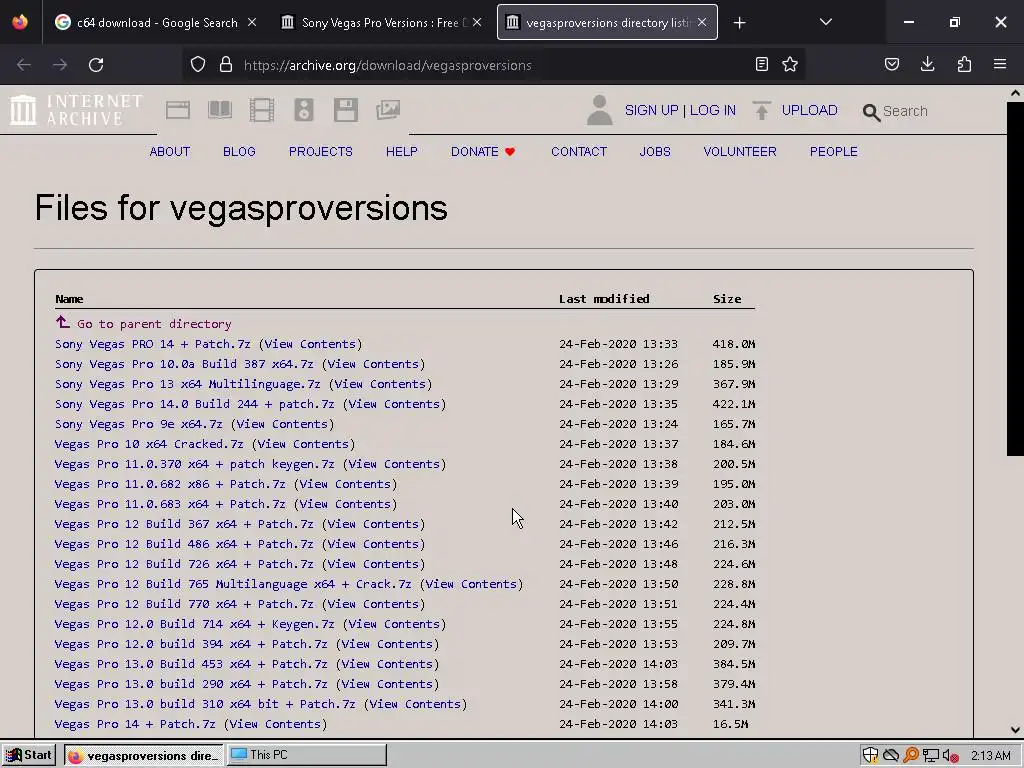Download Sony Vegas PRO 14 + Patch.7z
Screen dimensions: 1024x768
click(153, 344)
